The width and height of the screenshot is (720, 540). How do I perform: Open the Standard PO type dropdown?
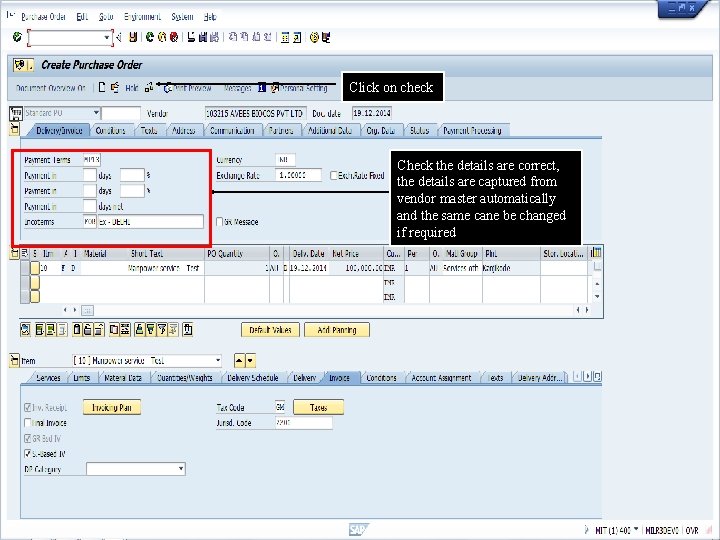96,112
